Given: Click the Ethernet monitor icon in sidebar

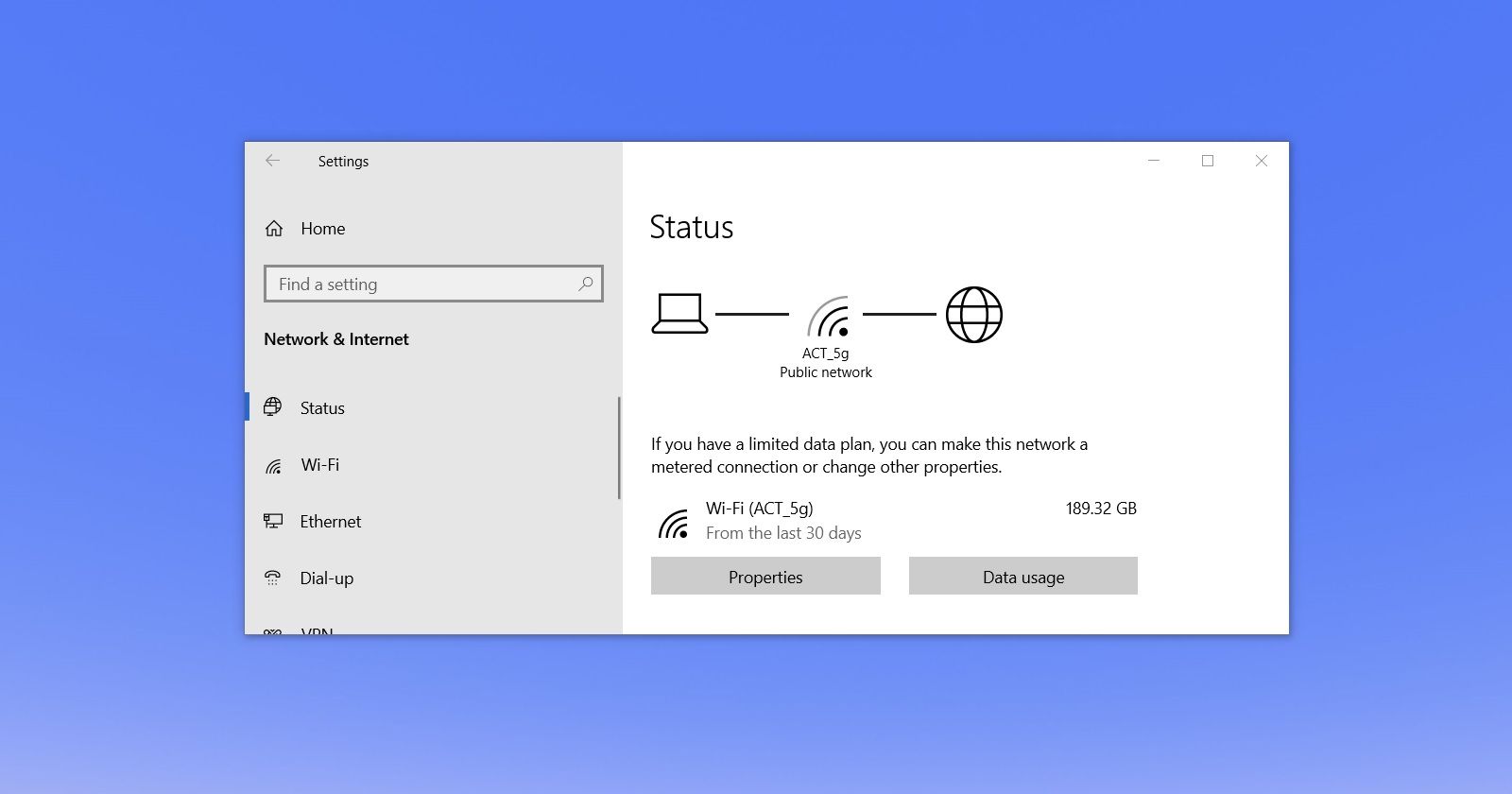Looking at the screenshot, I should point(273,522).
